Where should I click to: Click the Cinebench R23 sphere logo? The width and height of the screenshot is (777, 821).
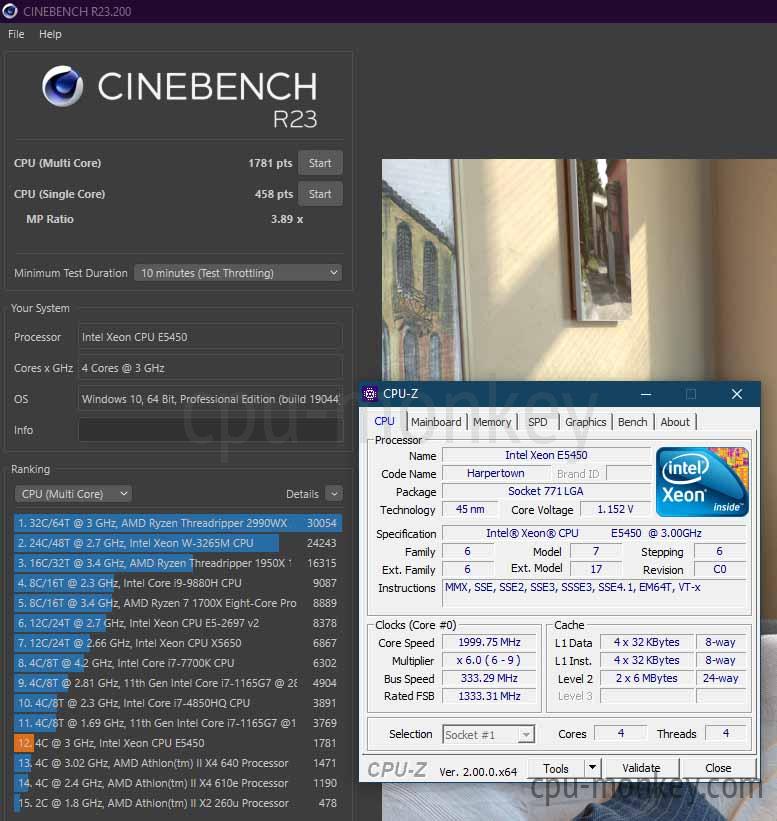tap(62, 86)
